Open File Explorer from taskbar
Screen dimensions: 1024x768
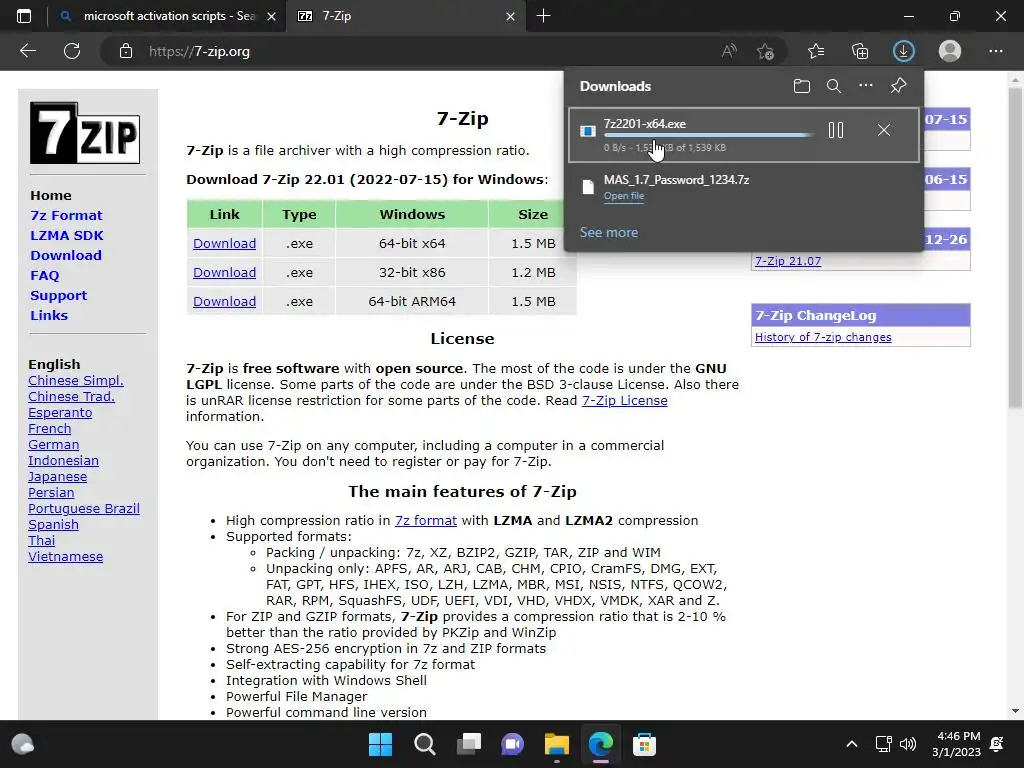[557, 744]
